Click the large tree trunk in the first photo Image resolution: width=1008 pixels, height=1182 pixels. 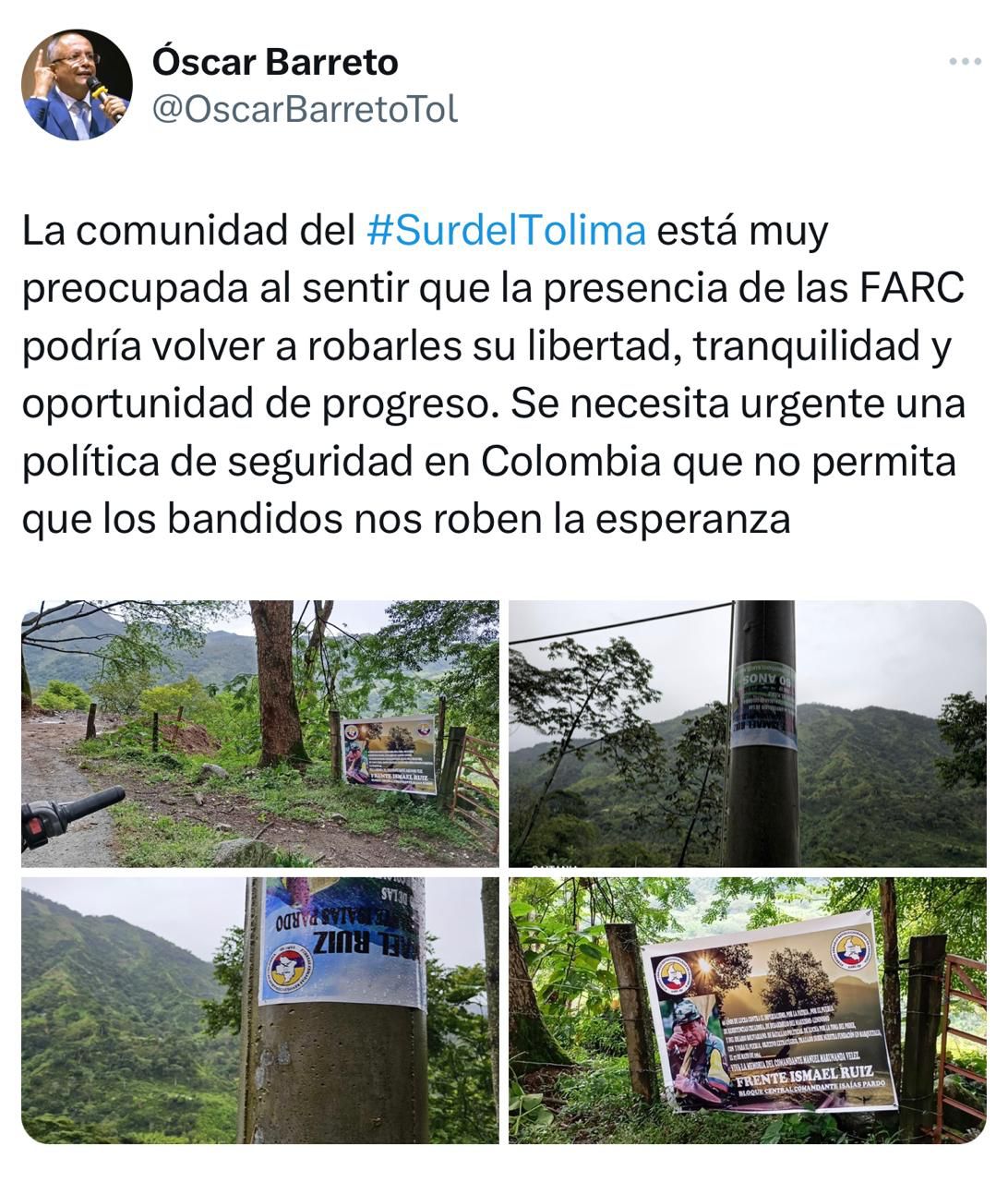(278, 683)
